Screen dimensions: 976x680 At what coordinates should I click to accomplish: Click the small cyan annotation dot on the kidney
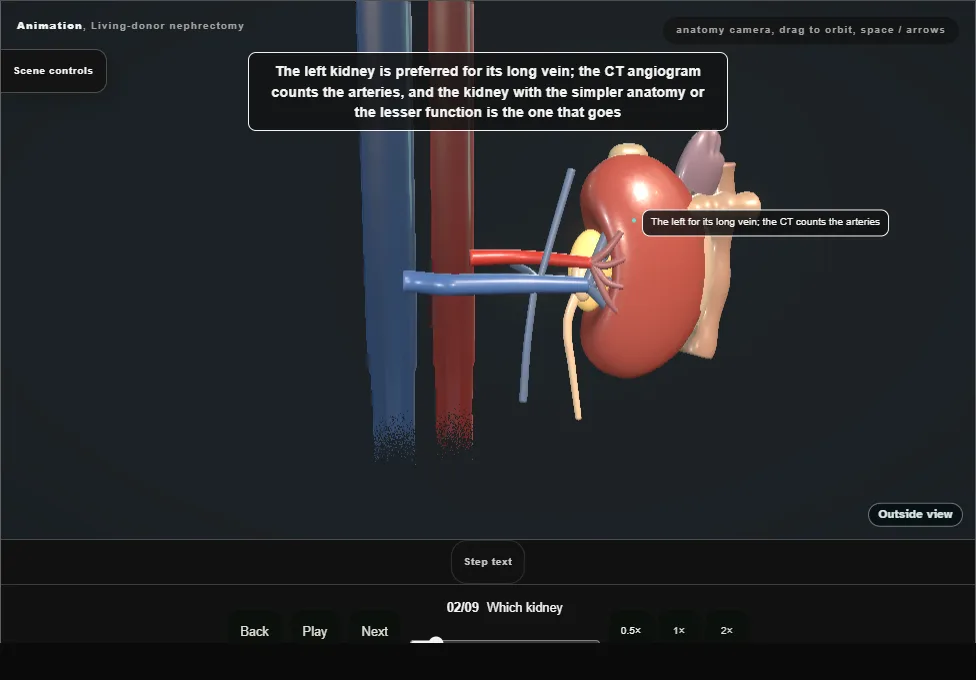pos(634,220)
